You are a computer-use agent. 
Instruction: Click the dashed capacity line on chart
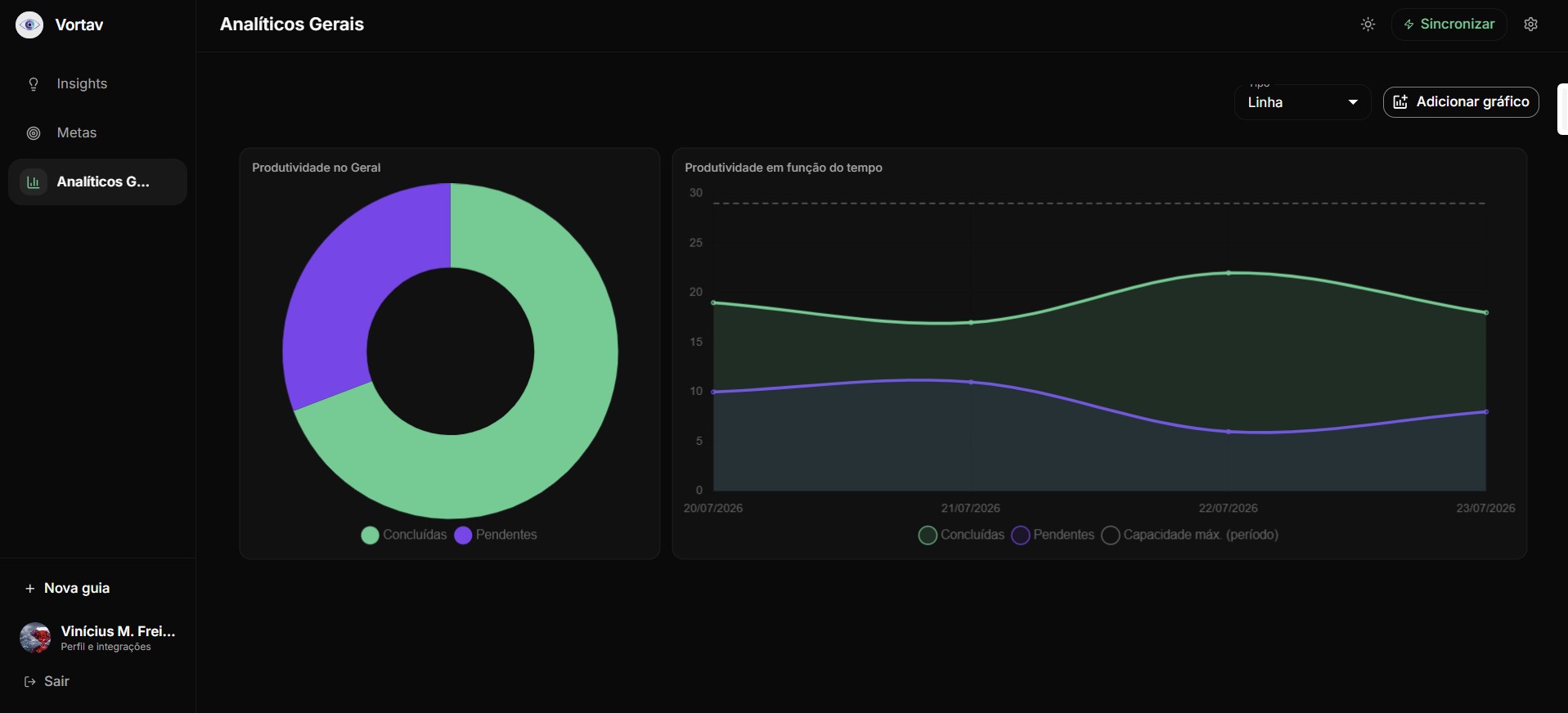[1099, 203]
